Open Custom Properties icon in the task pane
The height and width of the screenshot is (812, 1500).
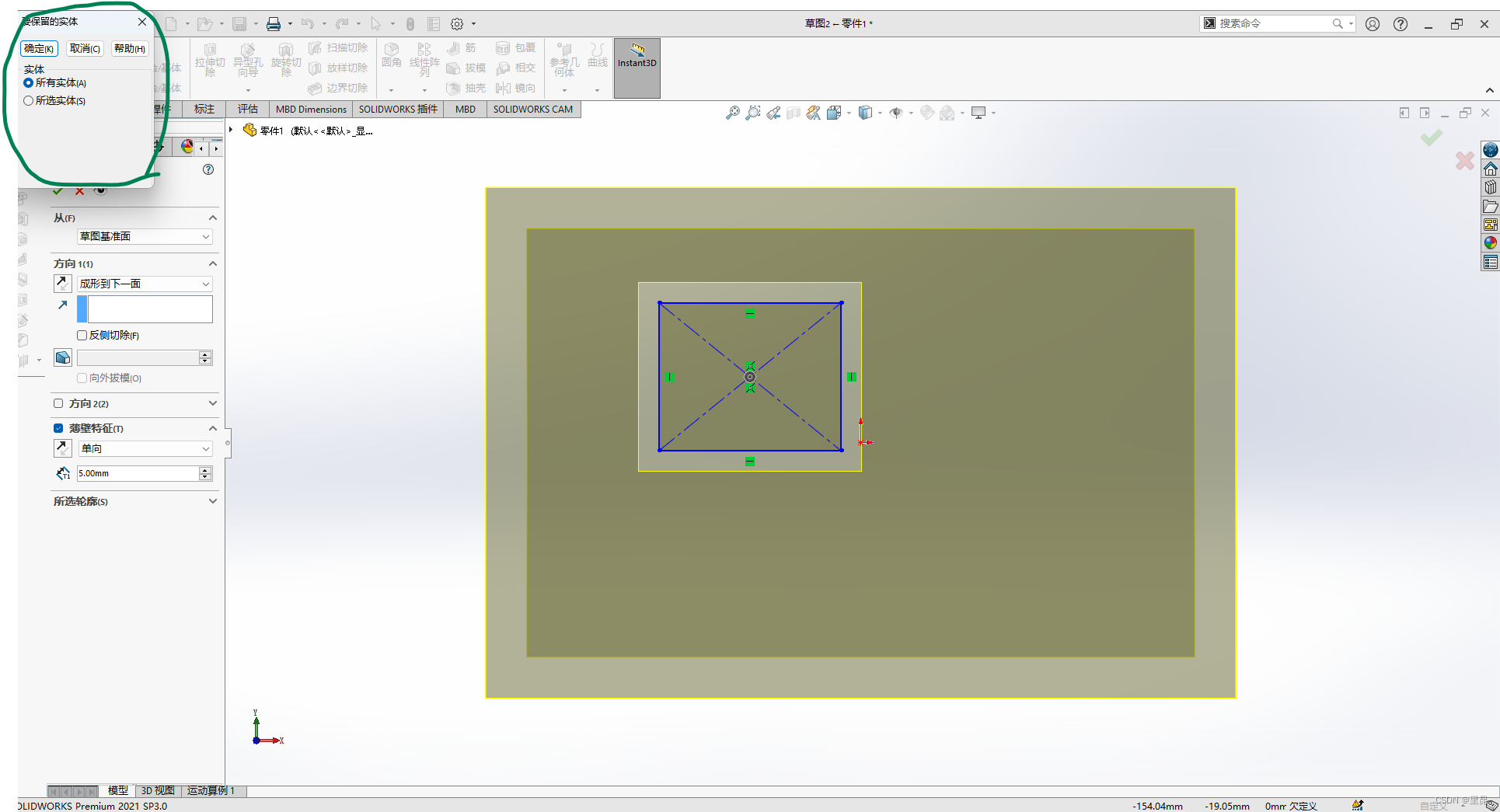1490,262
